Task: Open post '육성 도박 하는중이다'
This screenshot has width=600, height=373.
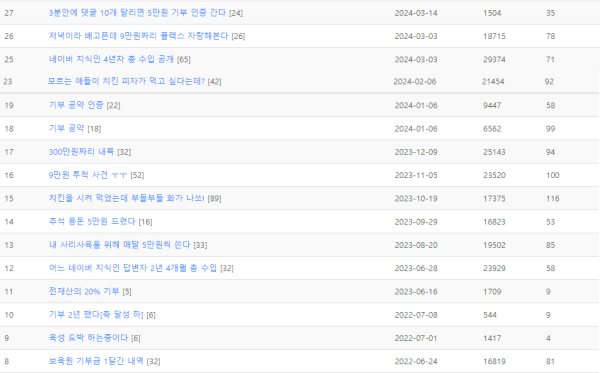Action: click(x=88, y=338)
